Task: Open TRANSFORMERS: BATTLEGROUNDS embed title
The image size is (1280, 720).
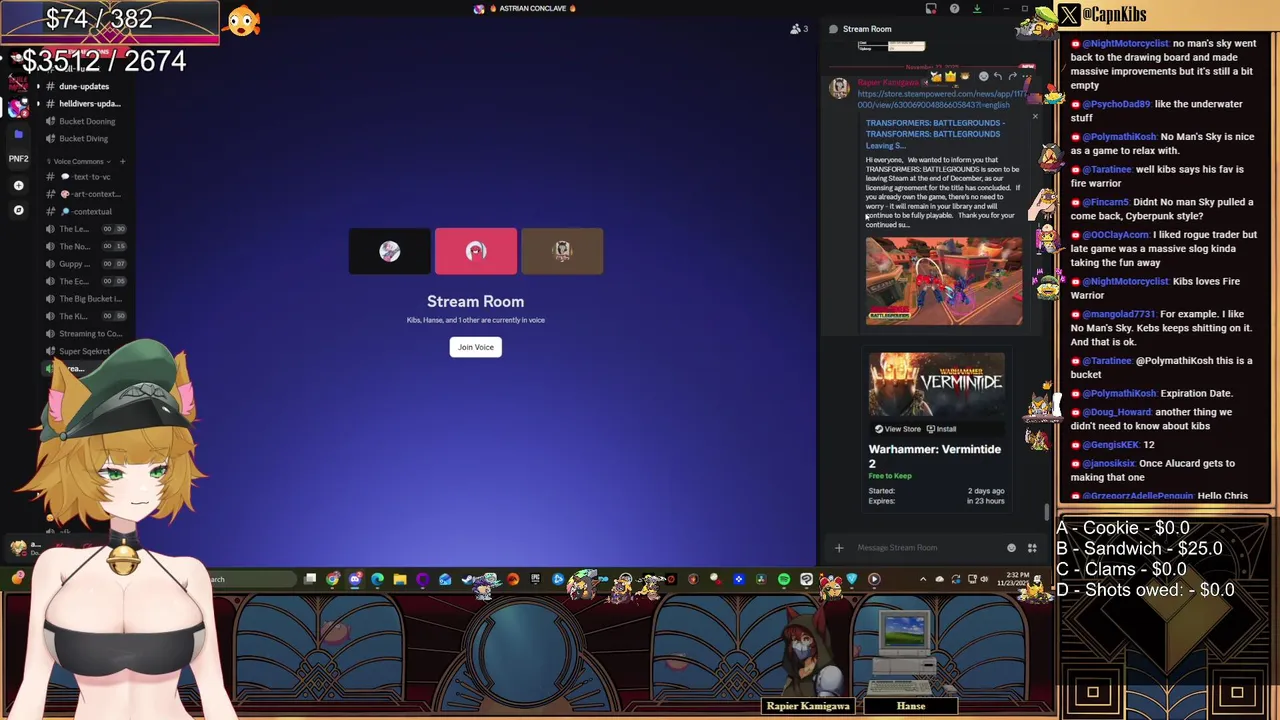Action: (x=935, y=134)
